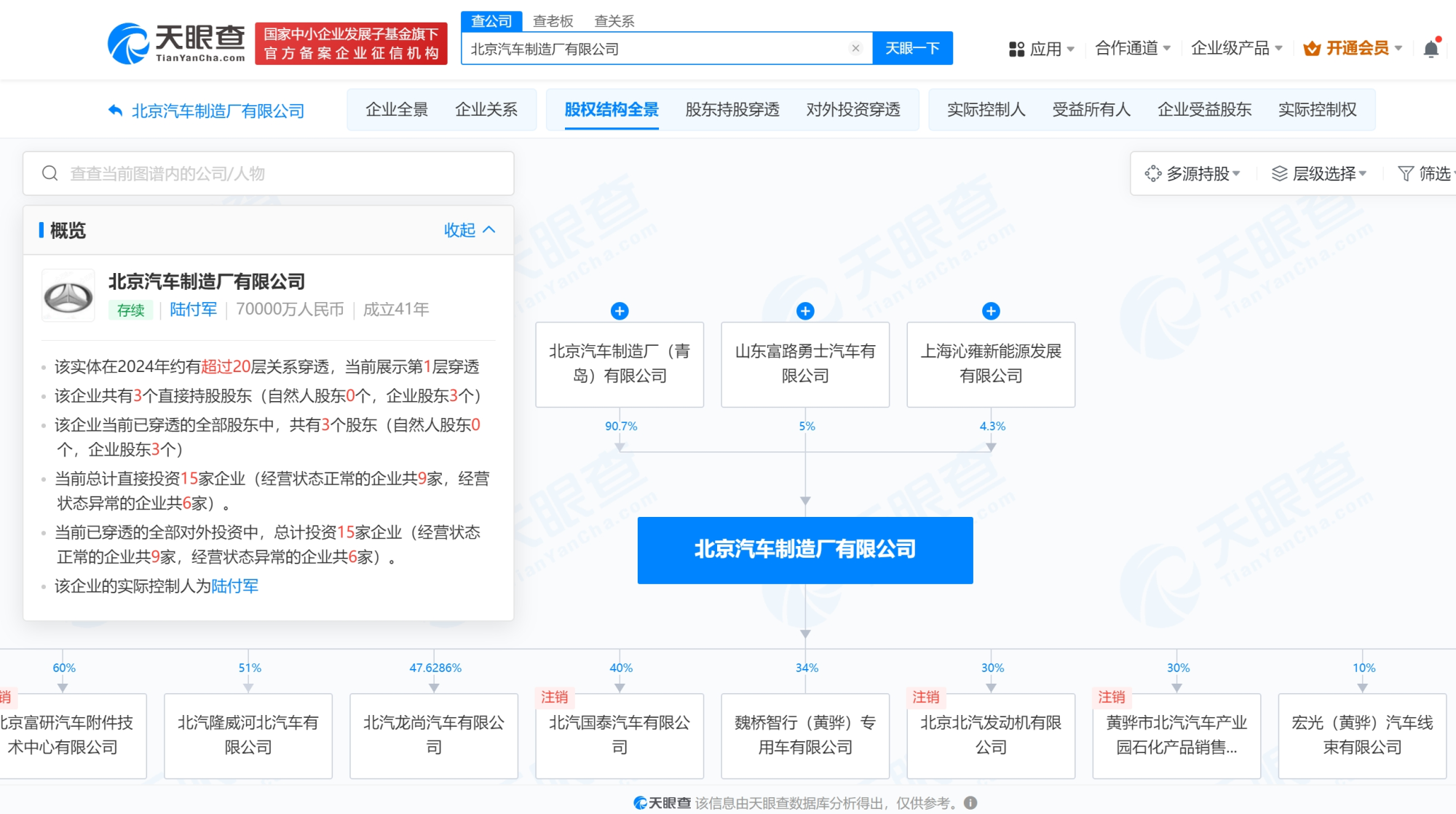Select the 上海沁雍新能源发展有限公司 node
The width and height of the screenshot is (1456, 814).
pyautogui.click(x=991, y=364)
